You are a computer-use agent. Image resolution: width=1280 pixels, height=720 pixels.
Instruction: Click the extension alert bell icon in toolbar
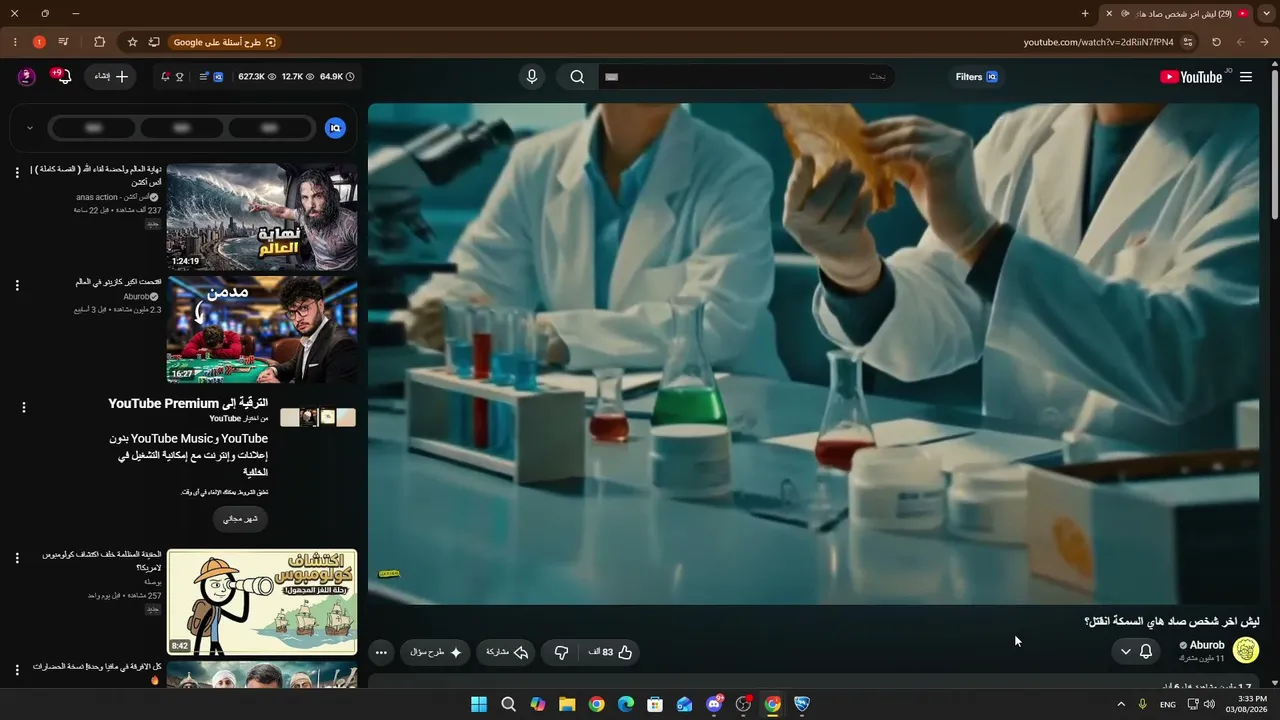(x=164, y=77)
